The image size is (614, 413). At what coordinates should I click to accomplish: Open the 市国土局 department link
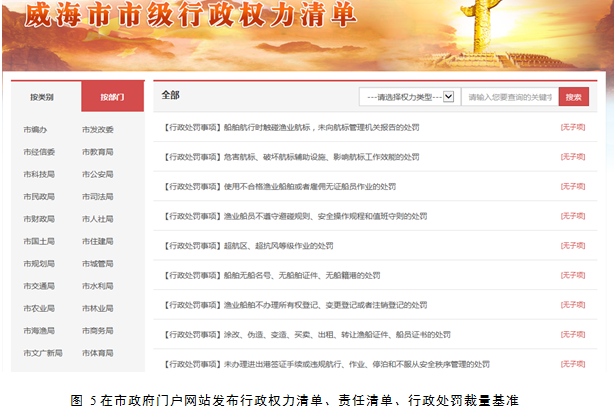38,241
